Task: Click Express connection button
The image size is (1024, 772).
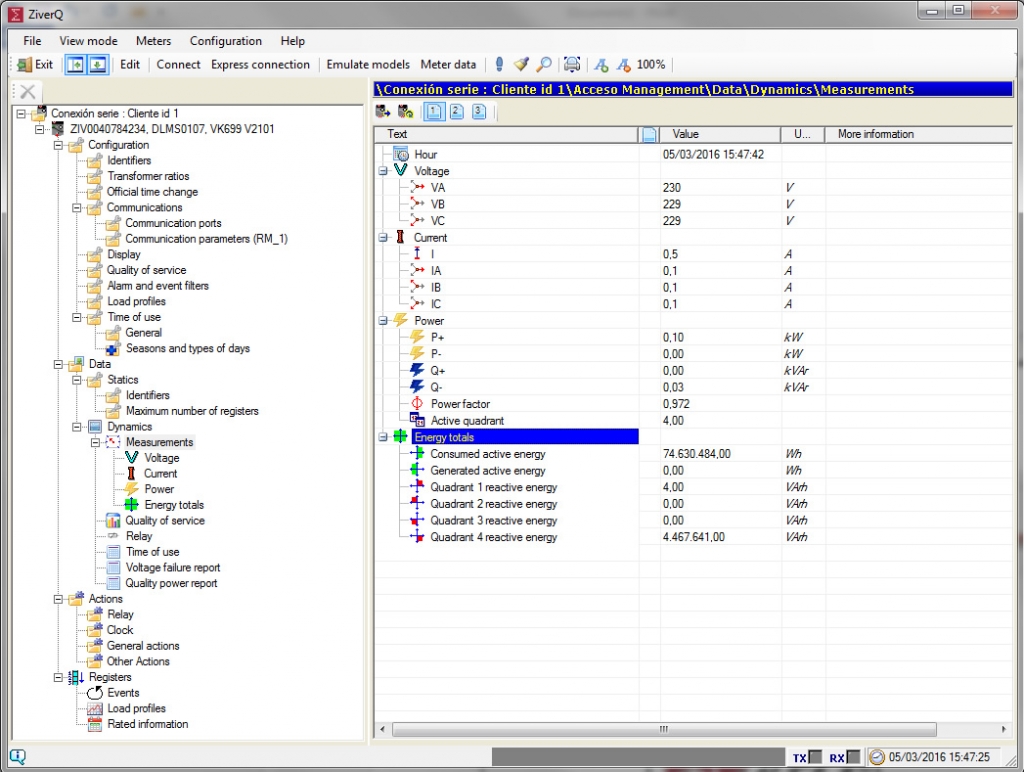Action: 260,64
